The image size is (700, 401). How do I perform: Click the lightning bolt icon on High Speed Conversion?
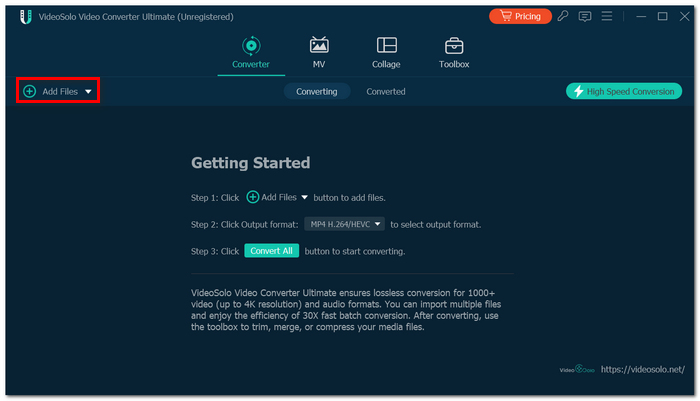tap(579, 91)
